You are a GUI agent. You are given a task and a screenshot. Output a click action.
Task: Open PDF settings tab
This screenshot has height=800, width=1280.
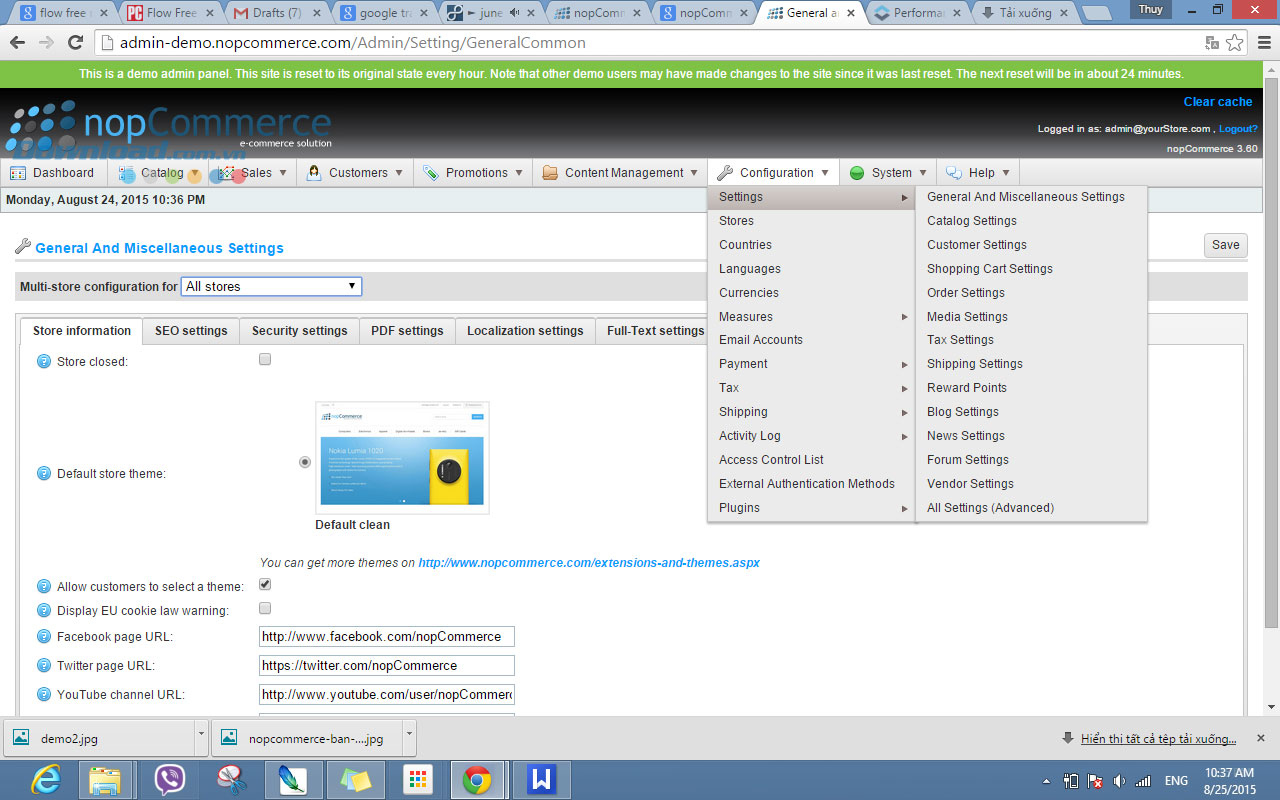[x=407, y=331]
